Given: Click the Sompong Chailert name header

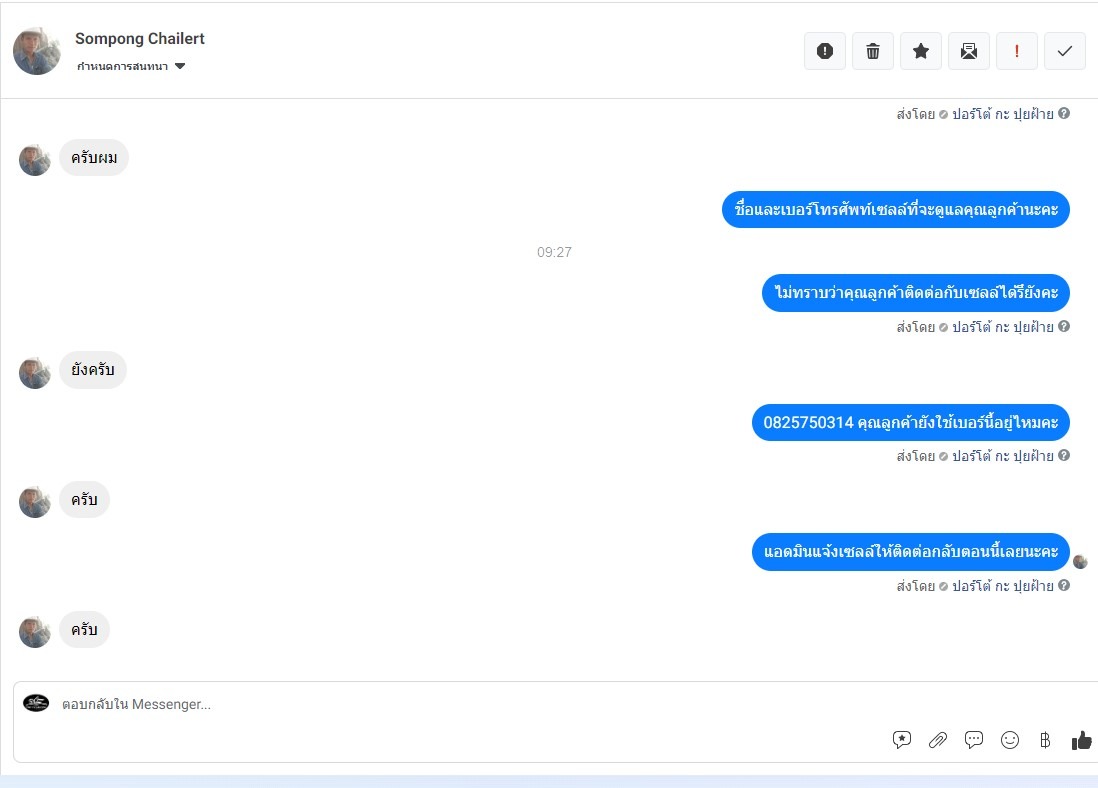Looking at the screenshot, I should tap(139, 39).
